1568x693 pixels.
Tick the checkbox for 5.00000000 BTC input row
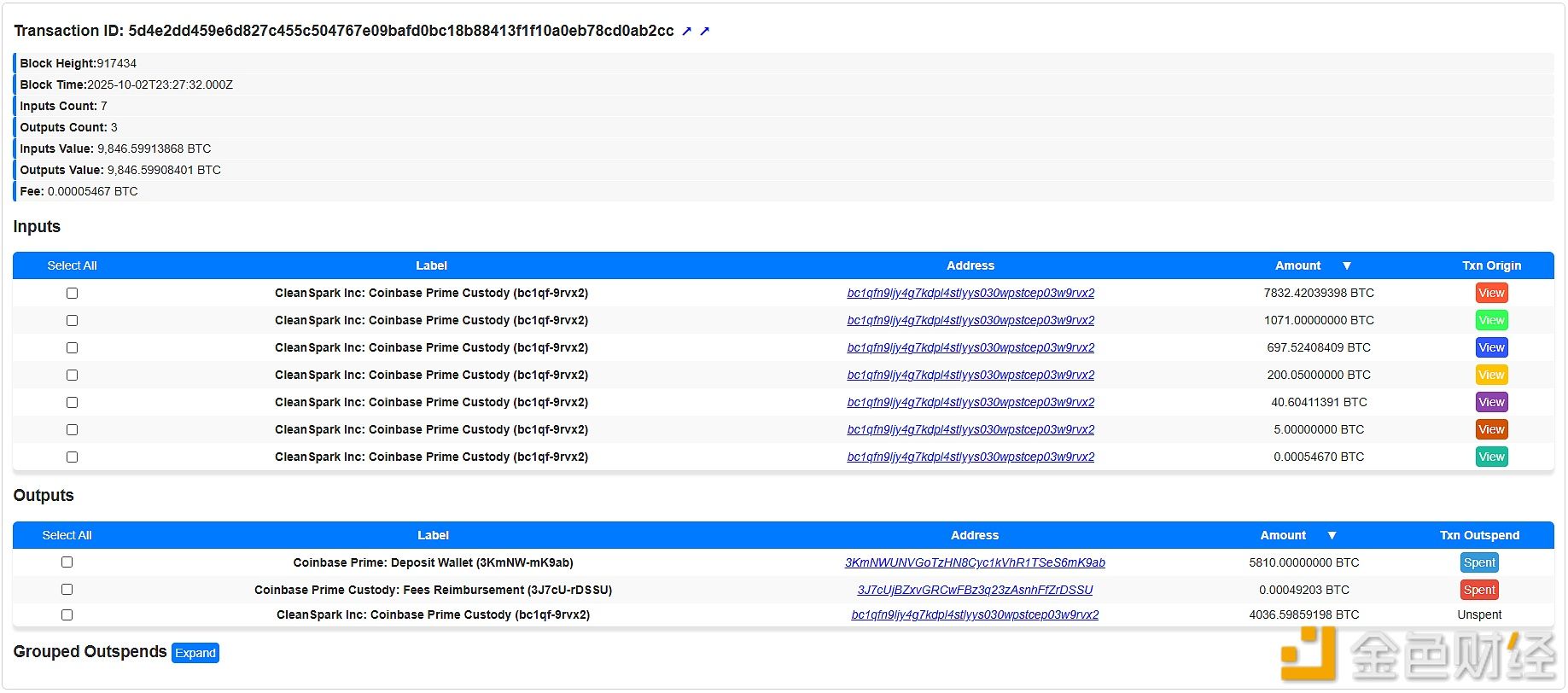click(73, 429)
